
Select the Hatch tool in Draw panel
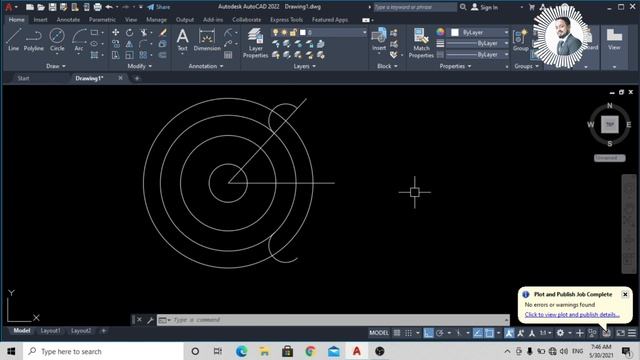click(95, 55)
